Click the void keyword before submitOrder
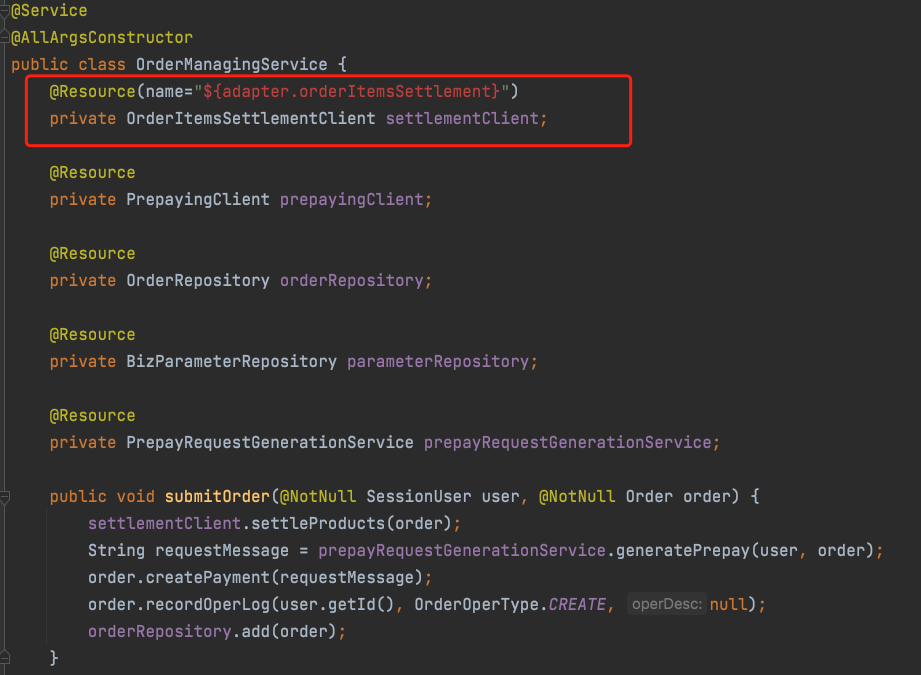 click(136, 497)
